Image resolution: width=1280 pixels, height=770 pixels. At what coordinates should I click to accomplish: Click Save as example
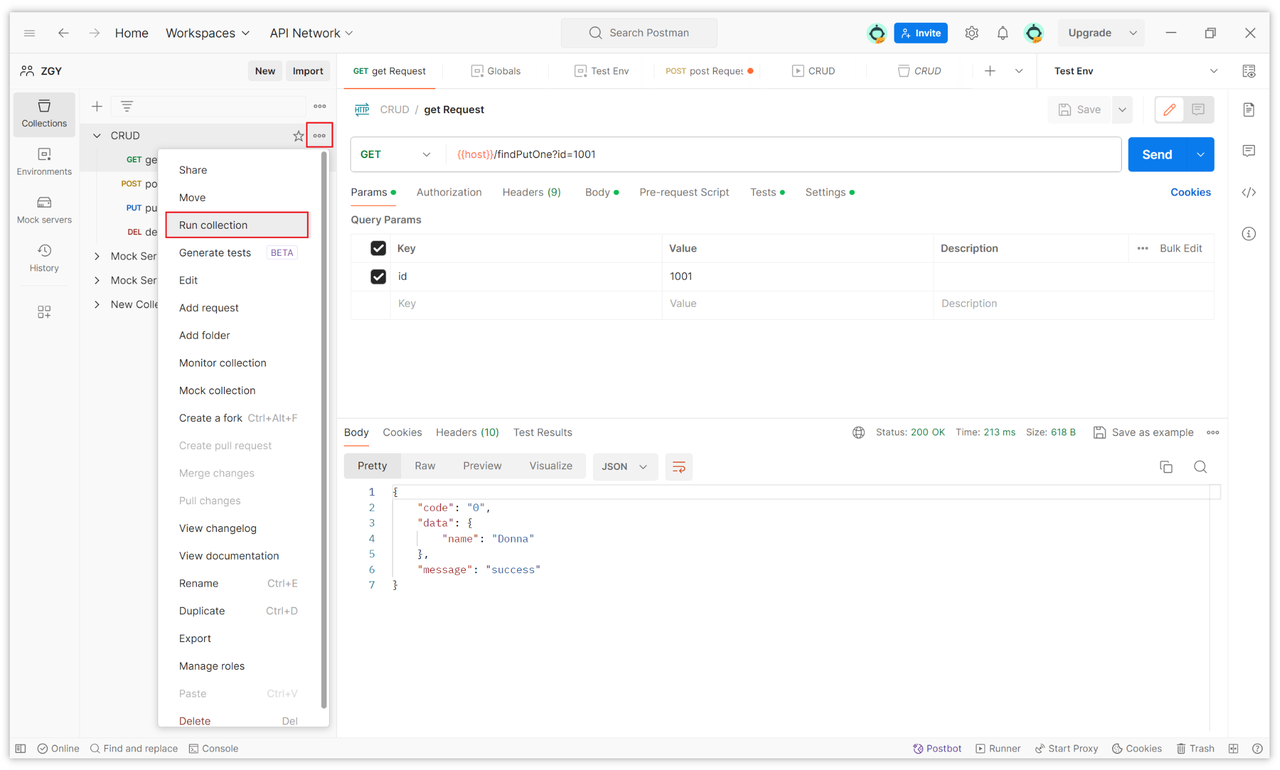(1143, 432)
